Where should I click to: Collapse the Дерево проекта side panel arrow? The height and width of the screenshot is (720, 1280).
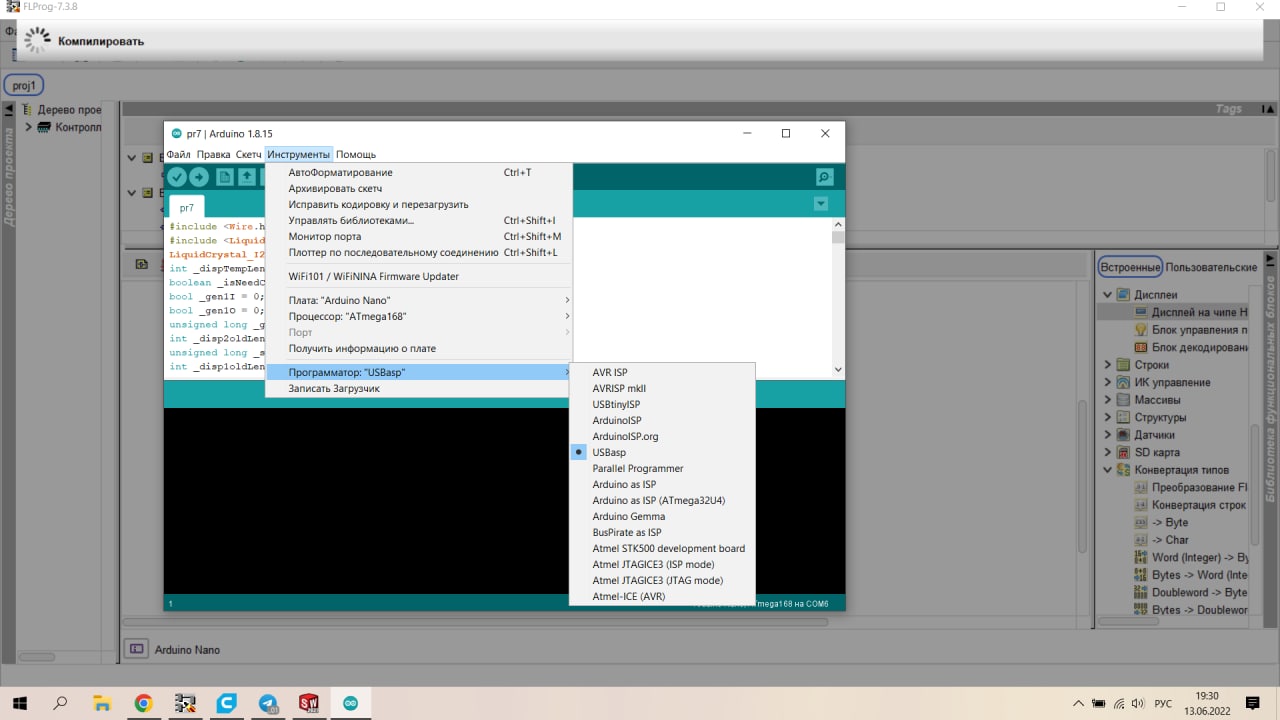point(8,110)
